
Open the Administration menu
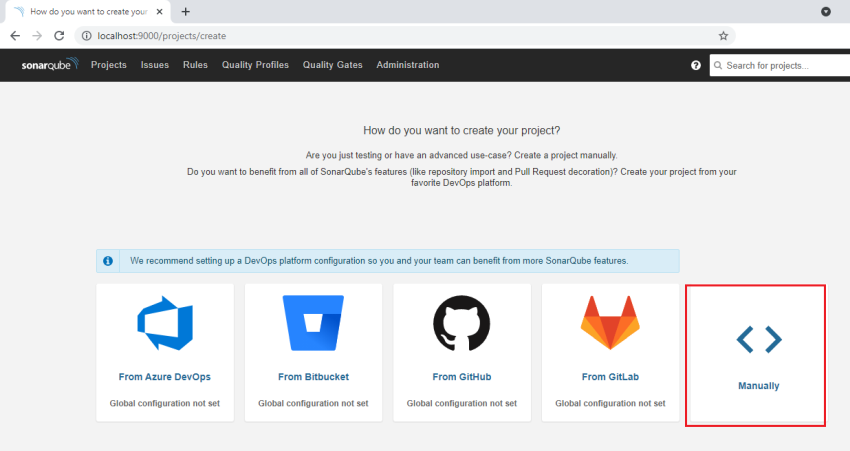[x=407, y=65]
